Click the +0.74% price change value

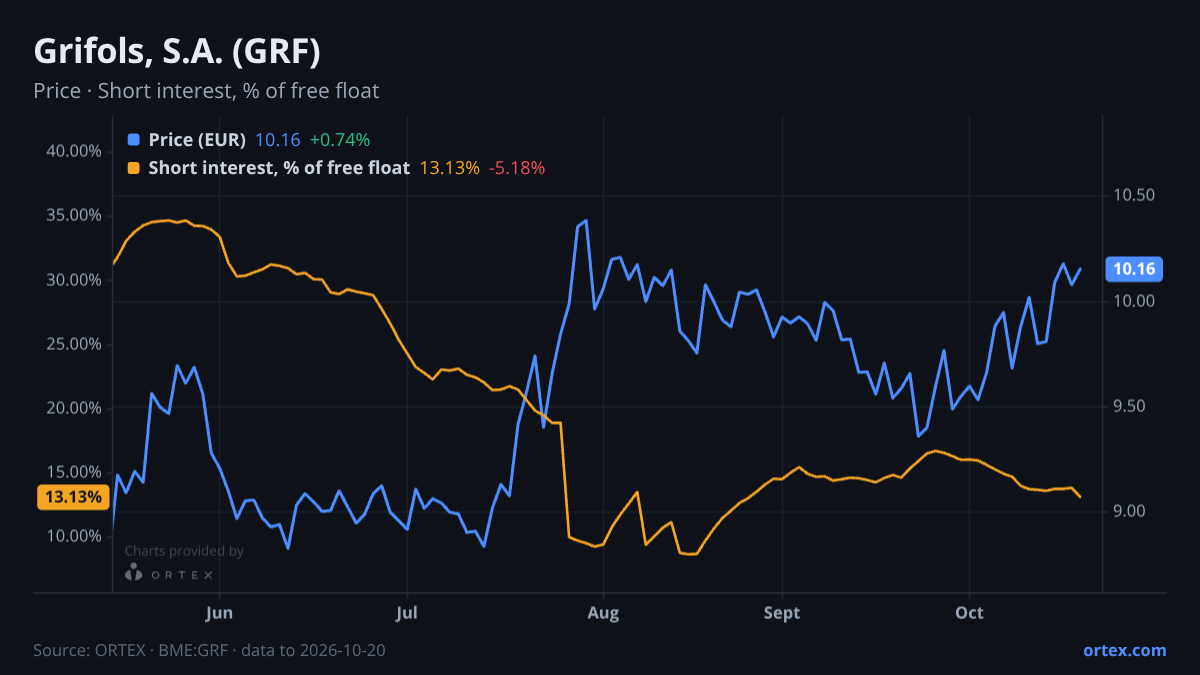coord(340,140)
